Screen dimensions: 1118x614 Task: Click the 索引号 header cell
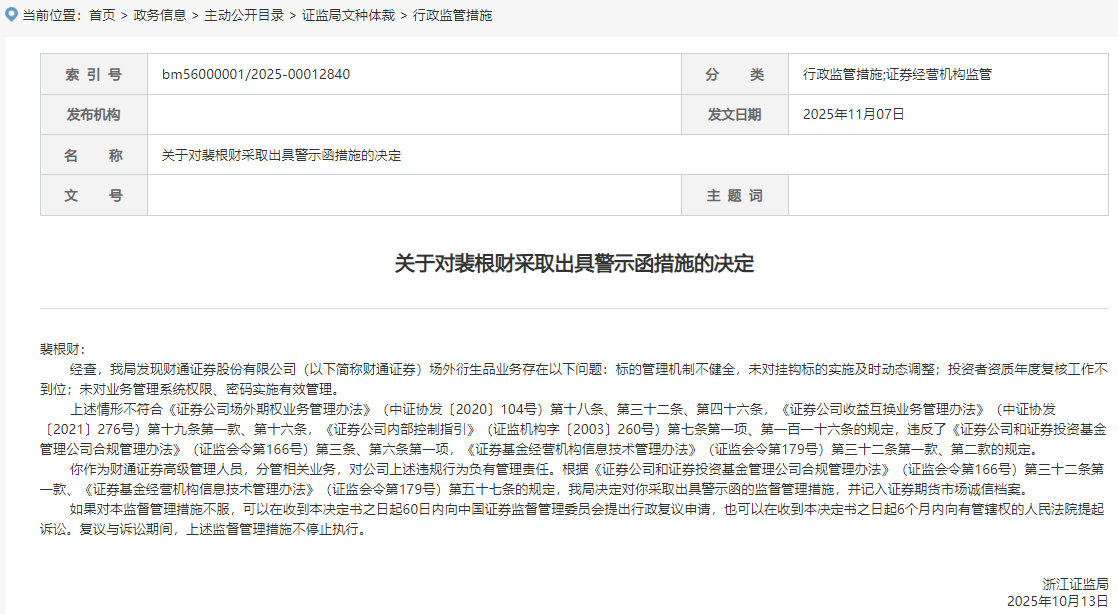pos(93,75)
